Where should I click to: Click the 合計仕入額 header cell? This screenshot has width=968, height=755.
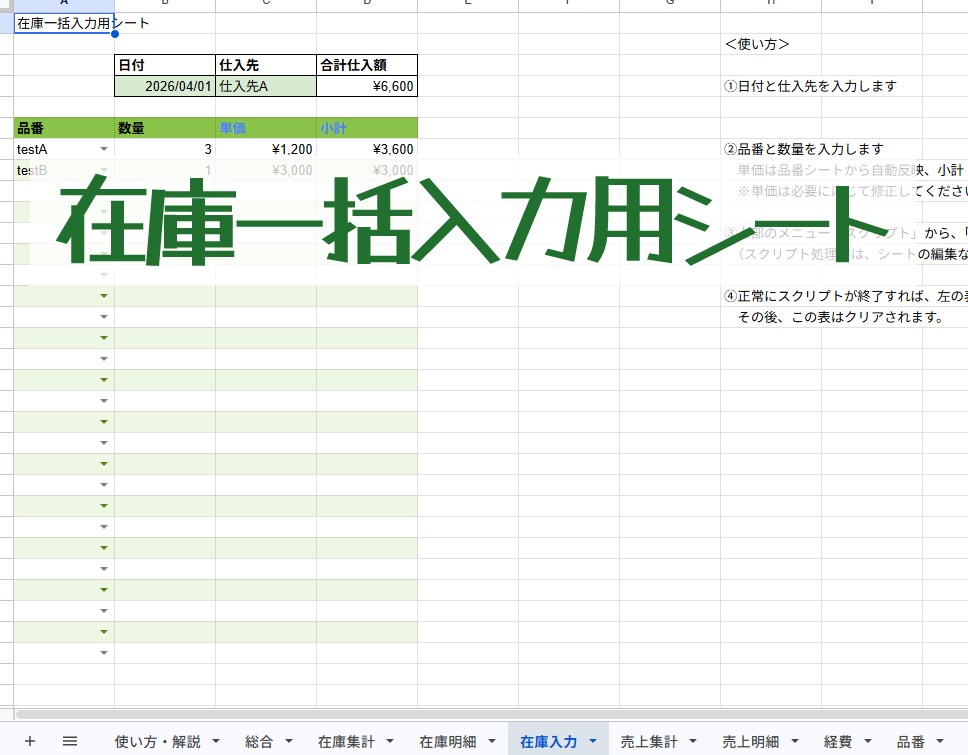pyautogui.click(x=367, y=65)
